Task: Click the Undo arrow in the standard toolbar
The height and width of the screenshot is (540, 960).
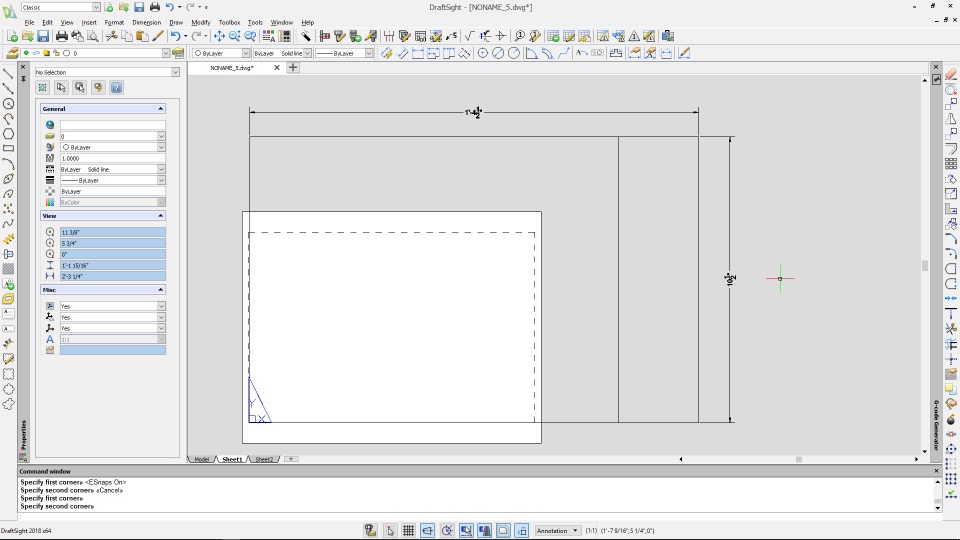Action: [x=174, y=37]
